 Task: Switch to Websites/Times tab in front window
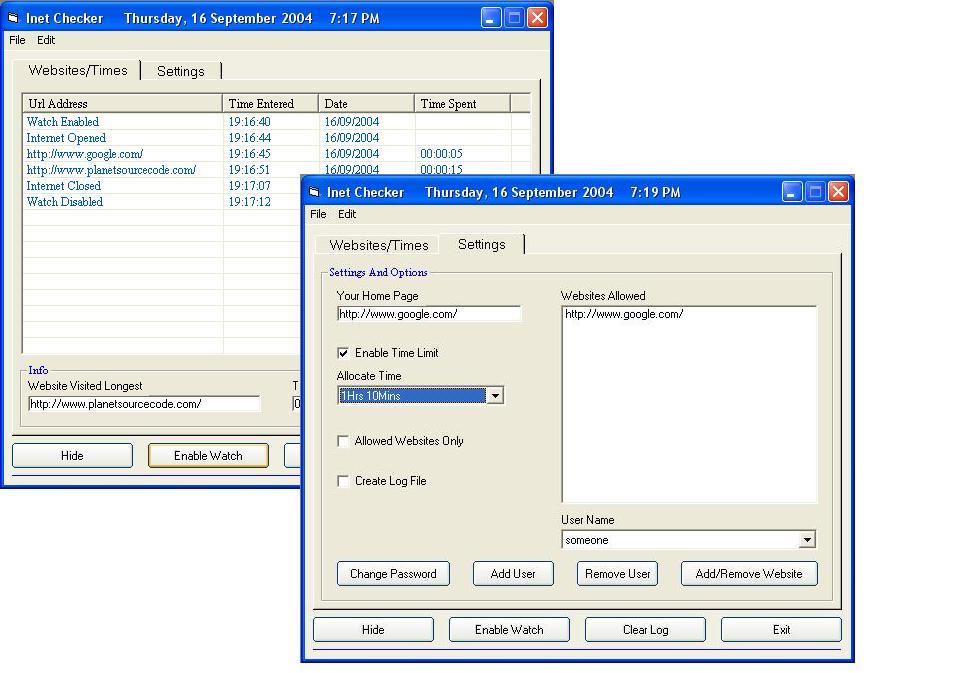pyautogui.click(x=378, y=245)
